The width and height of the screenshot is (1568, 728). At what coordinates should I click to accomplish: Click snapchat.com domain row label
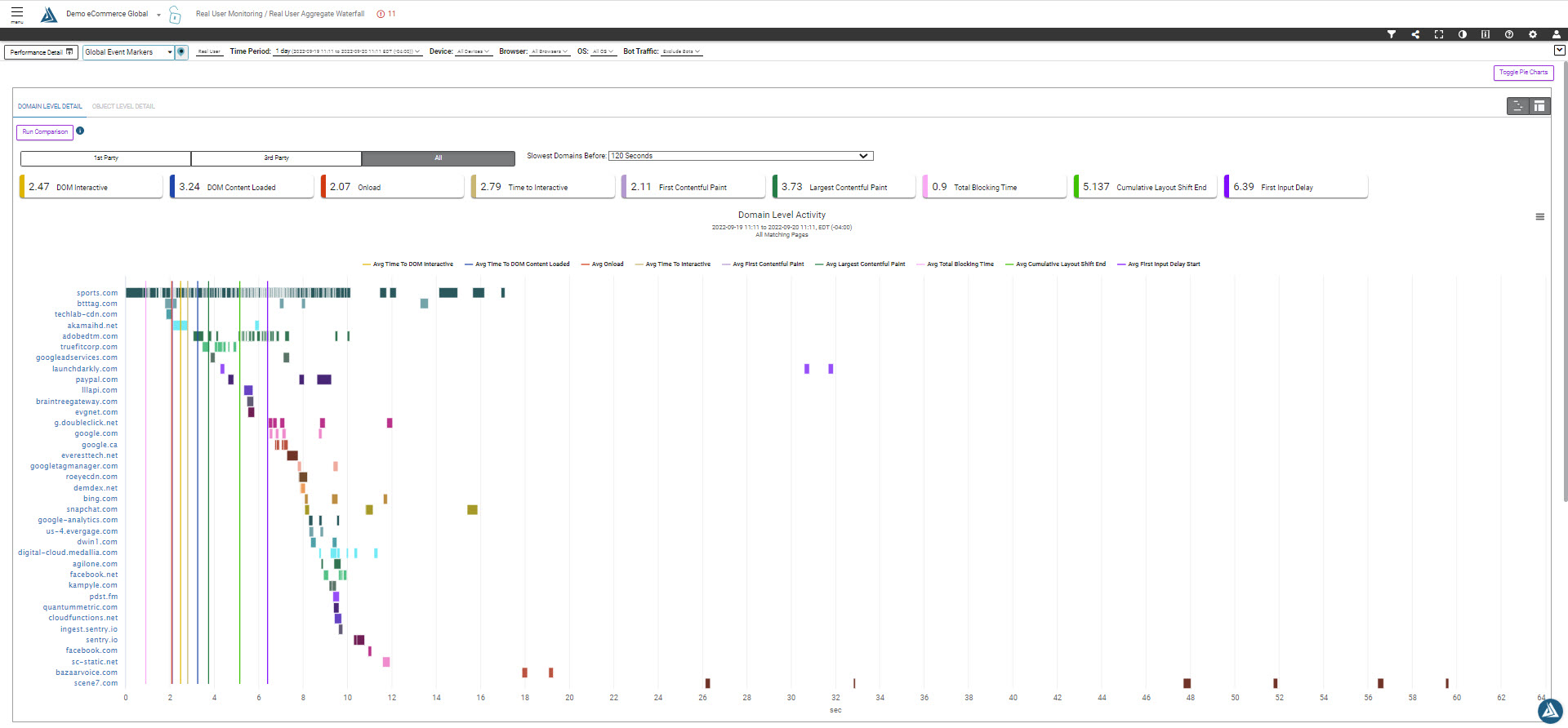click(92, 509)
